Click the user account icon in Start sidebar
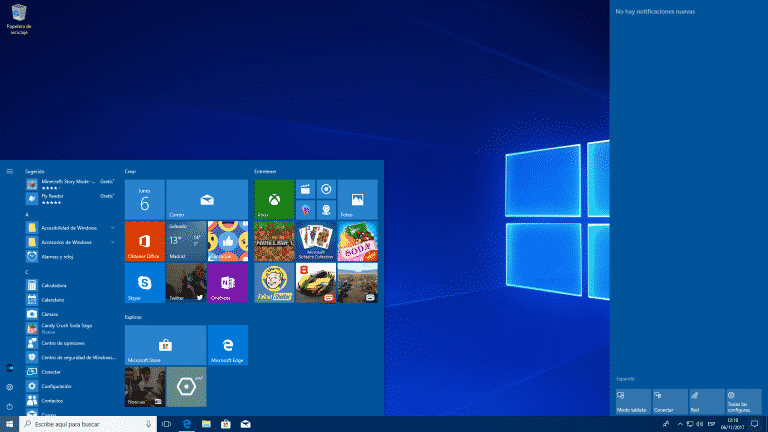This screenshot has width=768, height=432. pyautogui.click(x=9, y=368)
